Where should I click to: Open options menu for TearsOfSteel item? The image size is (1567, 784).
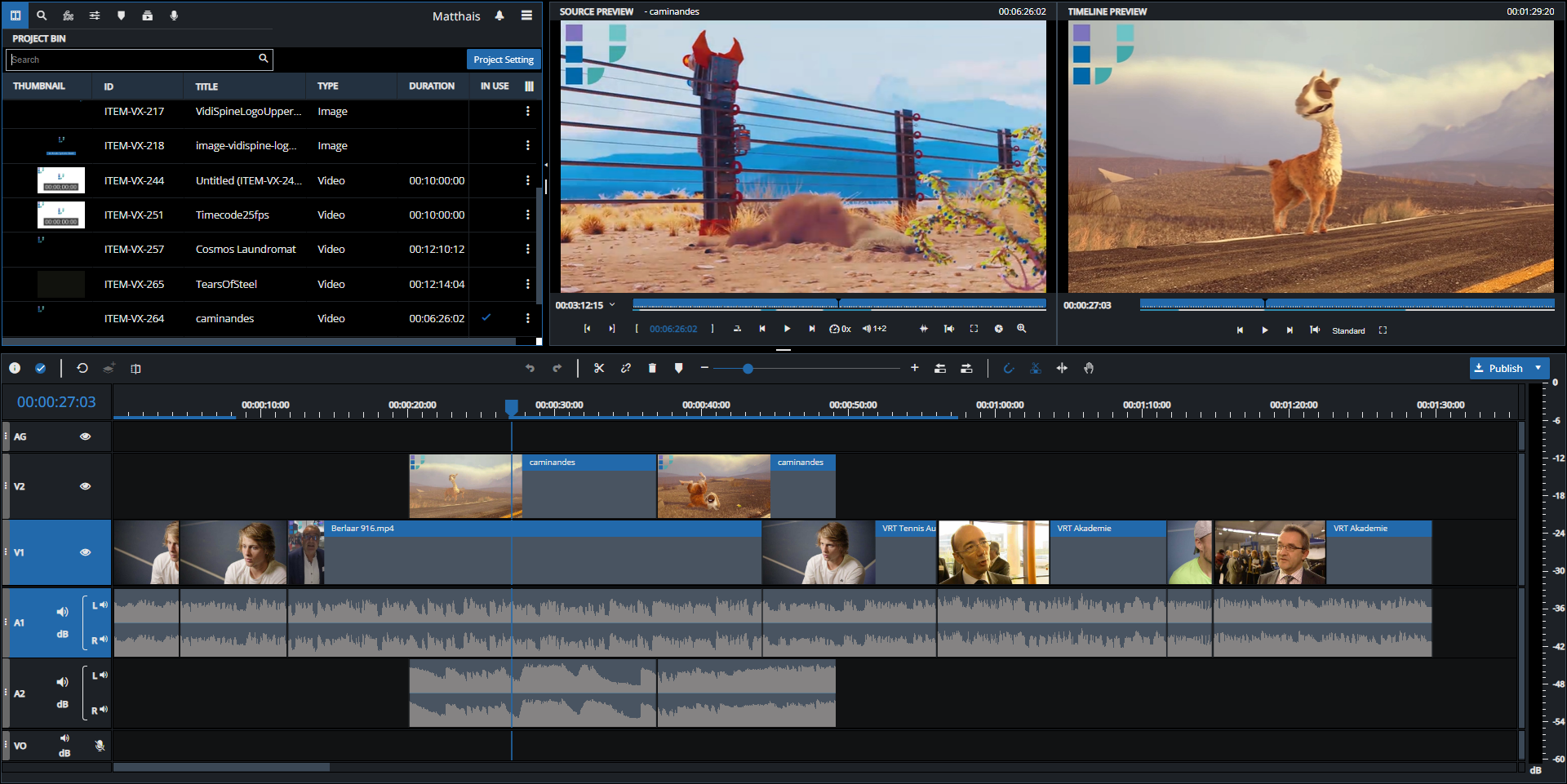527,284
